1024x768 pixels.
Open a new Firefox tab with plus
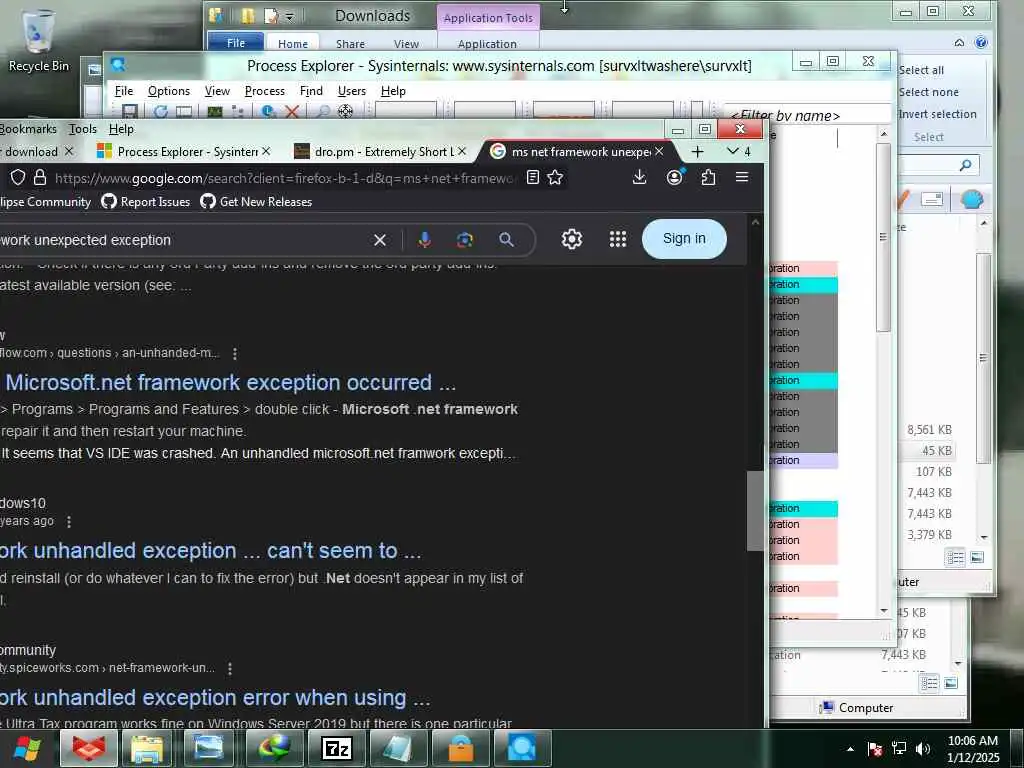pos(697,152)
